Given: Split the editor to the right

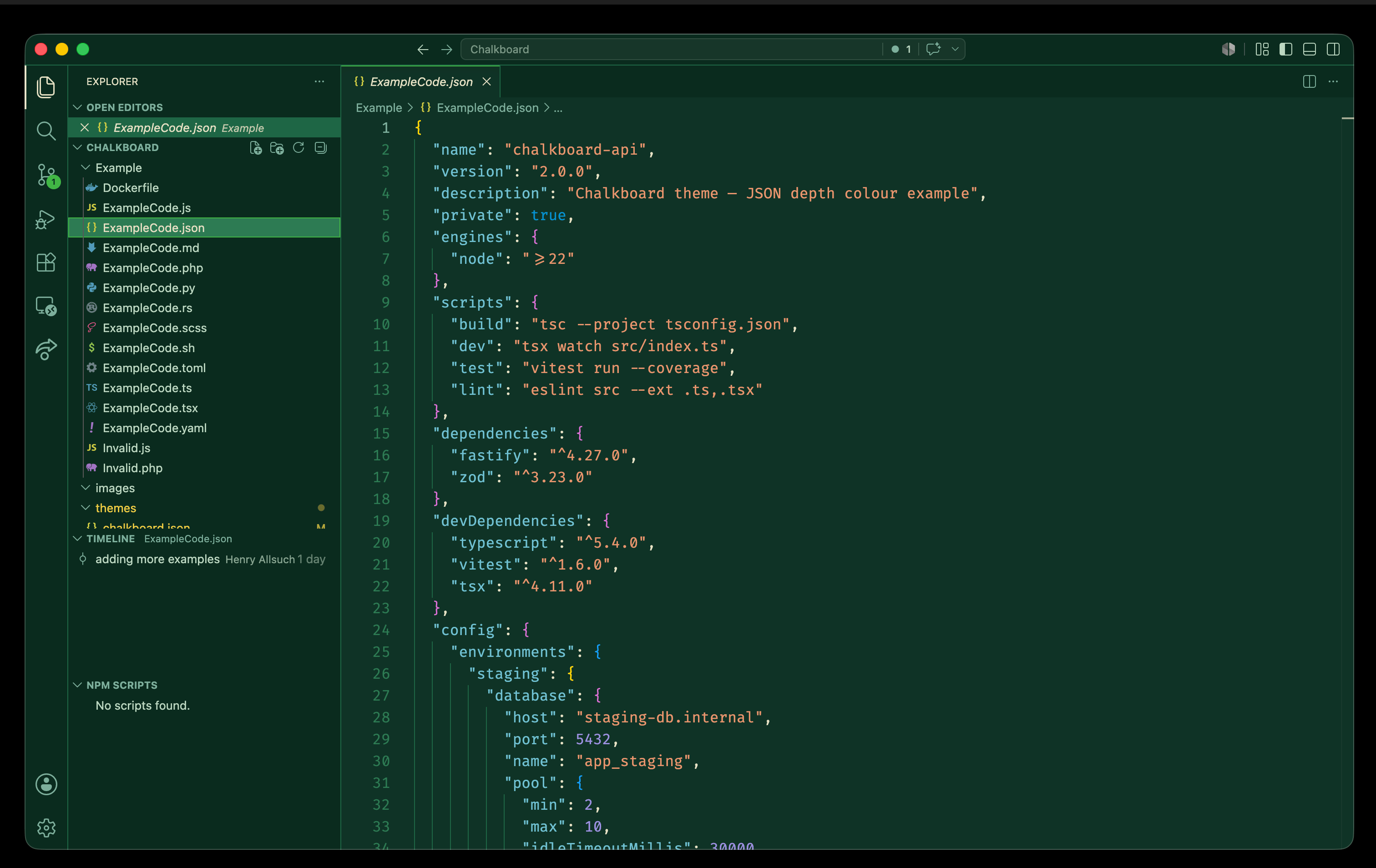Looking at the screenshot, I should [x=1309, y=82].
